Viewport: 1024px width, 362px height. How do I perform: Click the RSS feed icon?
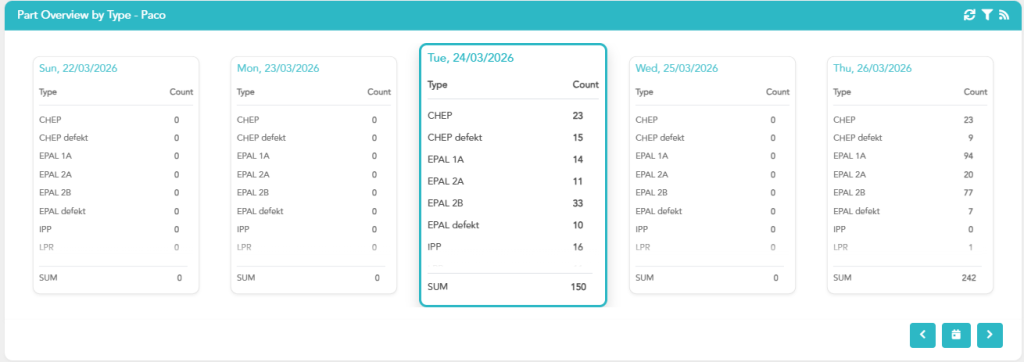click(1004, 15)
